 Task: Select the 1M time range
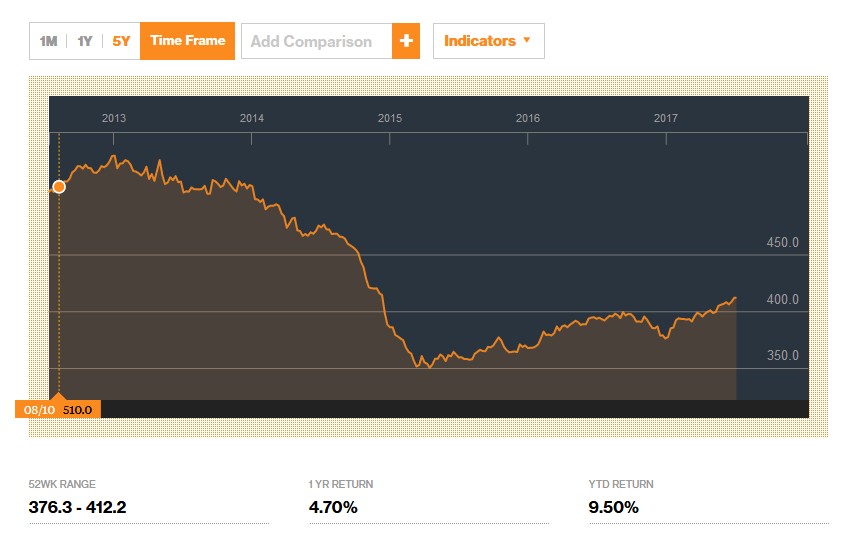point(48,41)
